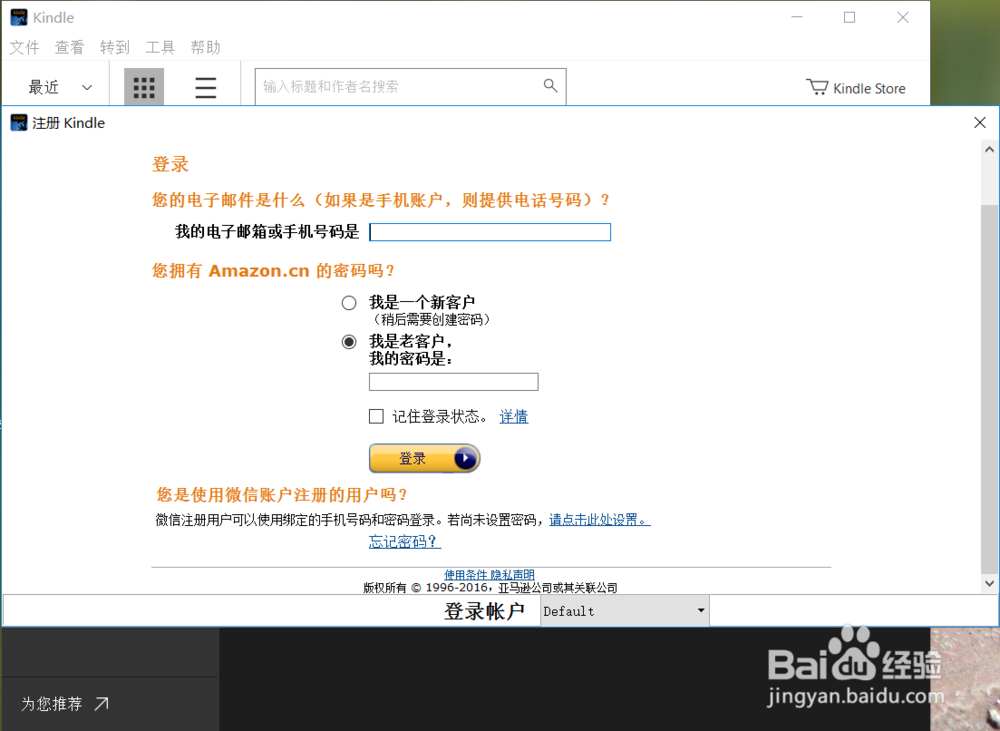This screenshot has width=1000, height=731.
Task: Switch to grid view in Kindle toolbar
Action: point(143,87)
